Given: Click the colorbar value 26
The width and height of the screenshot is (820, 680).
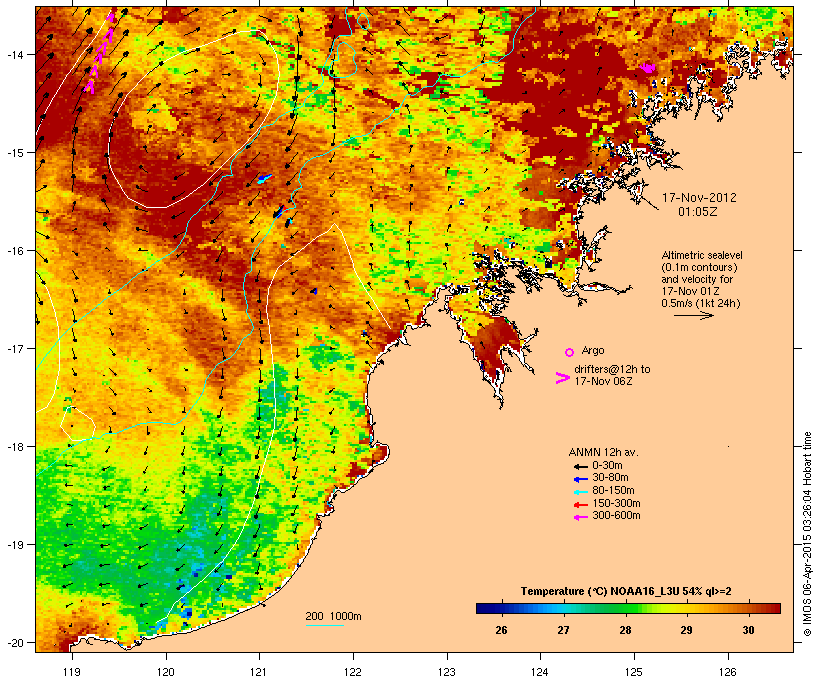Looking at the screenshot, I should pyautogui.click(x=501, y=630).
